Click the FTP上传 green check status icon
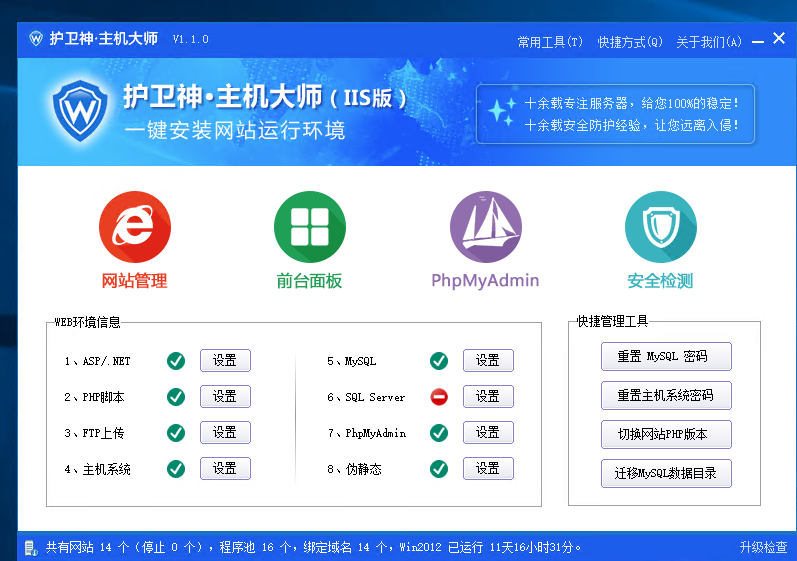Screen dimensions: 797x561 click(x=176, y=433)
